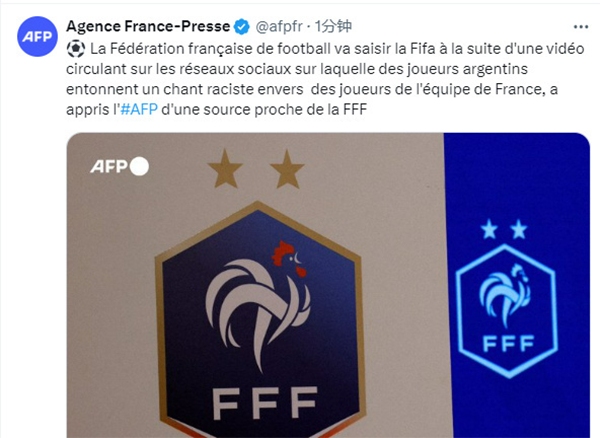
Task: Click the AFP watermark on the photo
Action: pos(109,166)
